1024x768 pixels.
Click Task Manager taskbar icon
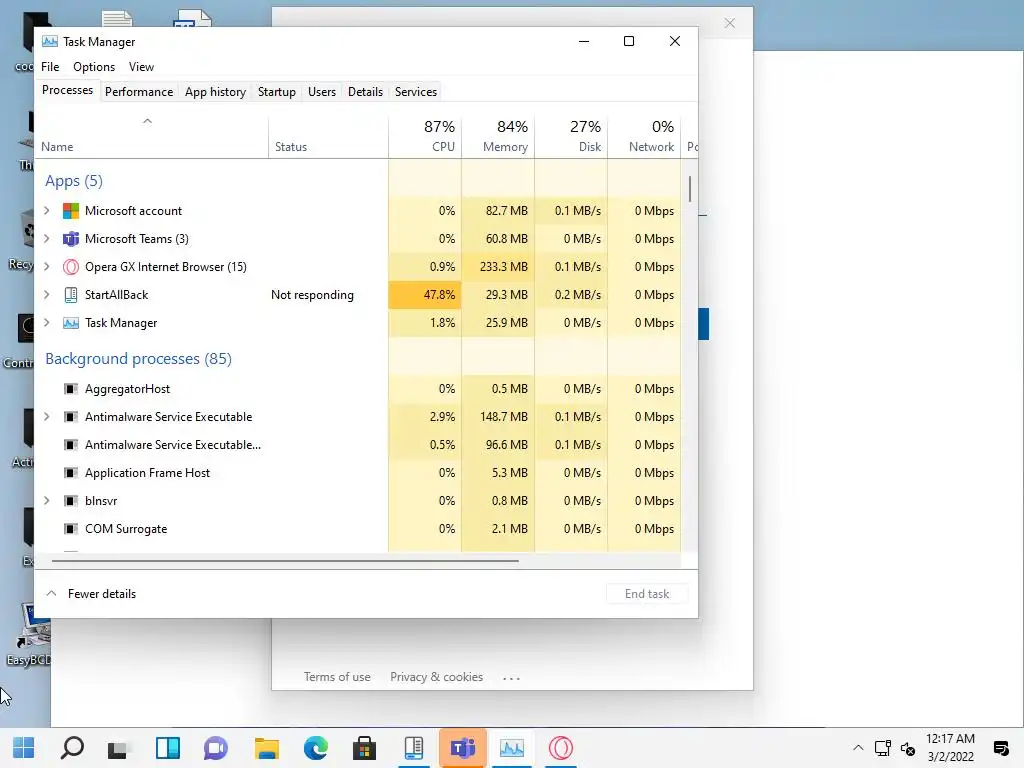[512, 748]
